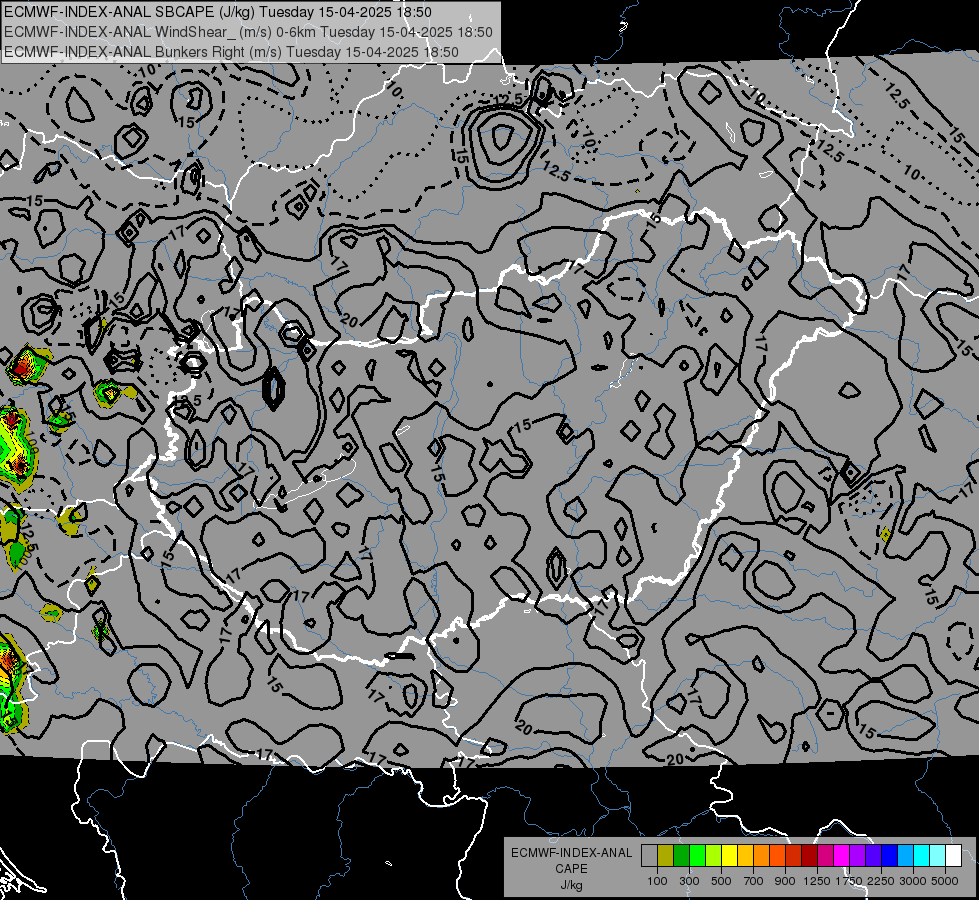Select the red-orange swatch left of 900
Screen dimensions: 979x900
click(777, 856)
